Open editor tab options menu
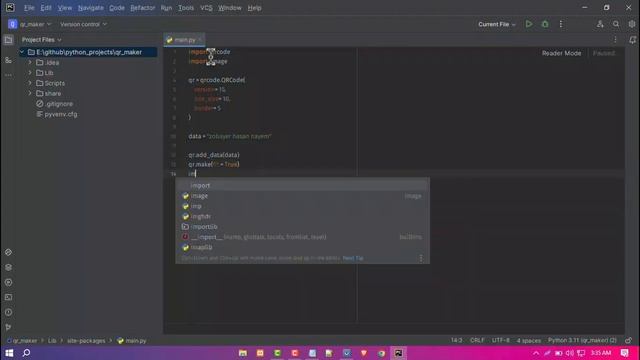This screenshot has width=640, height=360. coord(616,40)
